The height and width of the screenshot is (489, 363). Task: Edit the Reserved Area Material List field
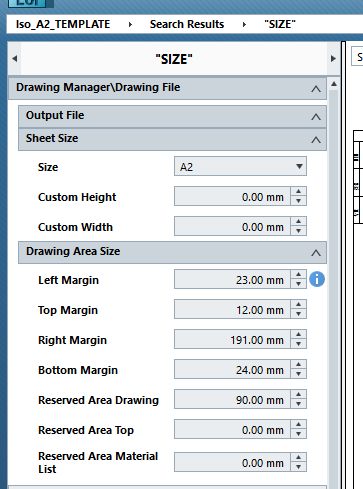232,462
